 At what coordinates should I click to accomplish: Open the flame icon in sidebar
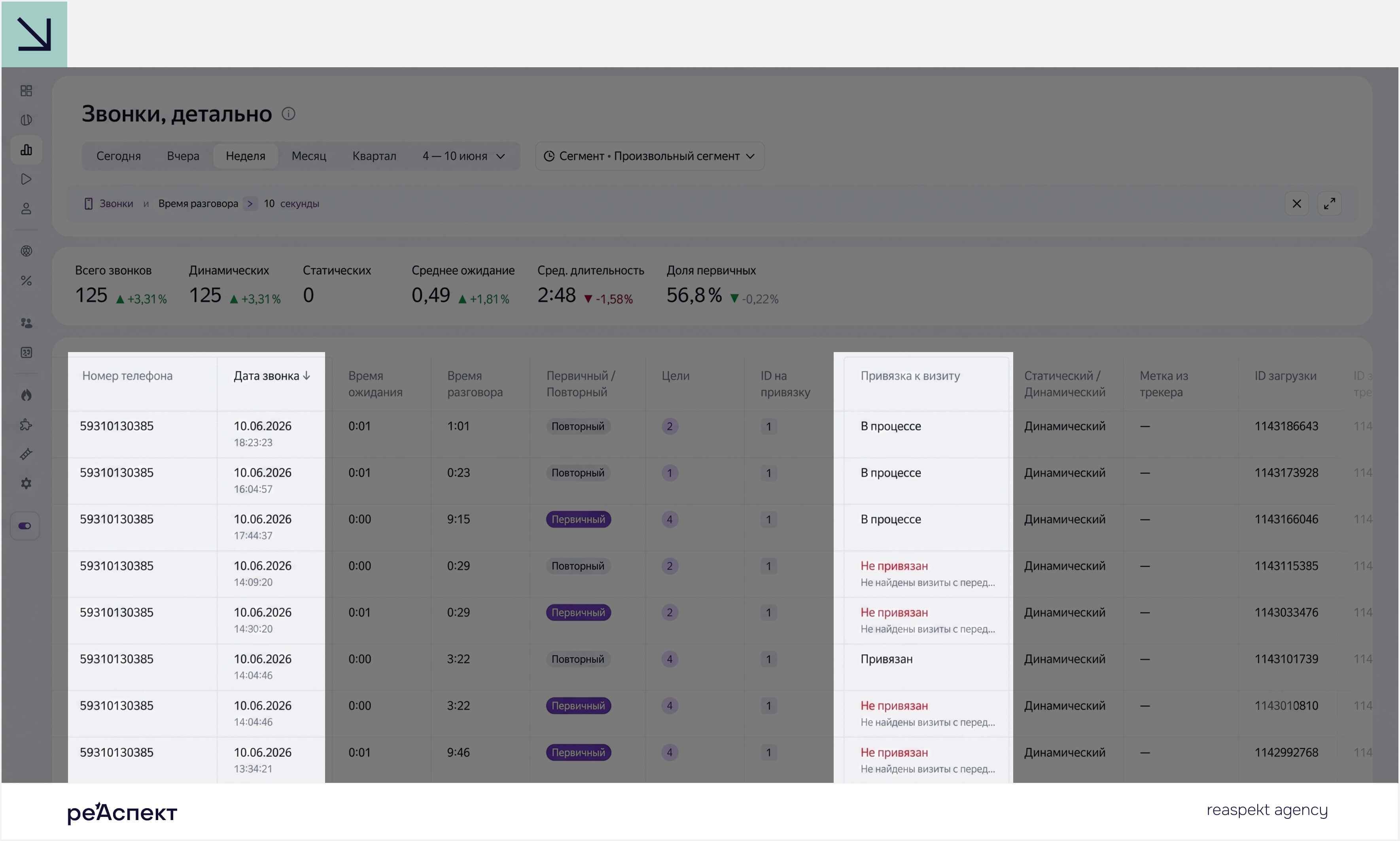[x=26, y=395]
